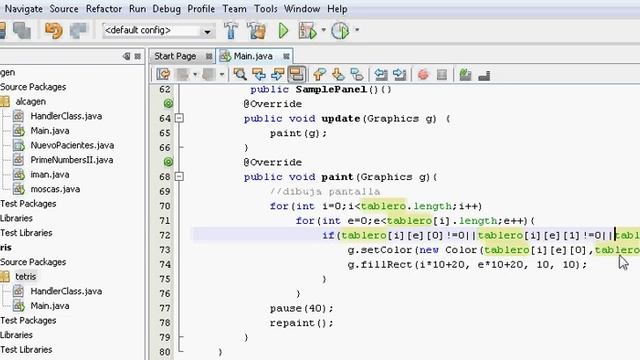This screenshot has height=360, width=640.
Task: Click Next Bookmark icon
Action: (338, 74)
